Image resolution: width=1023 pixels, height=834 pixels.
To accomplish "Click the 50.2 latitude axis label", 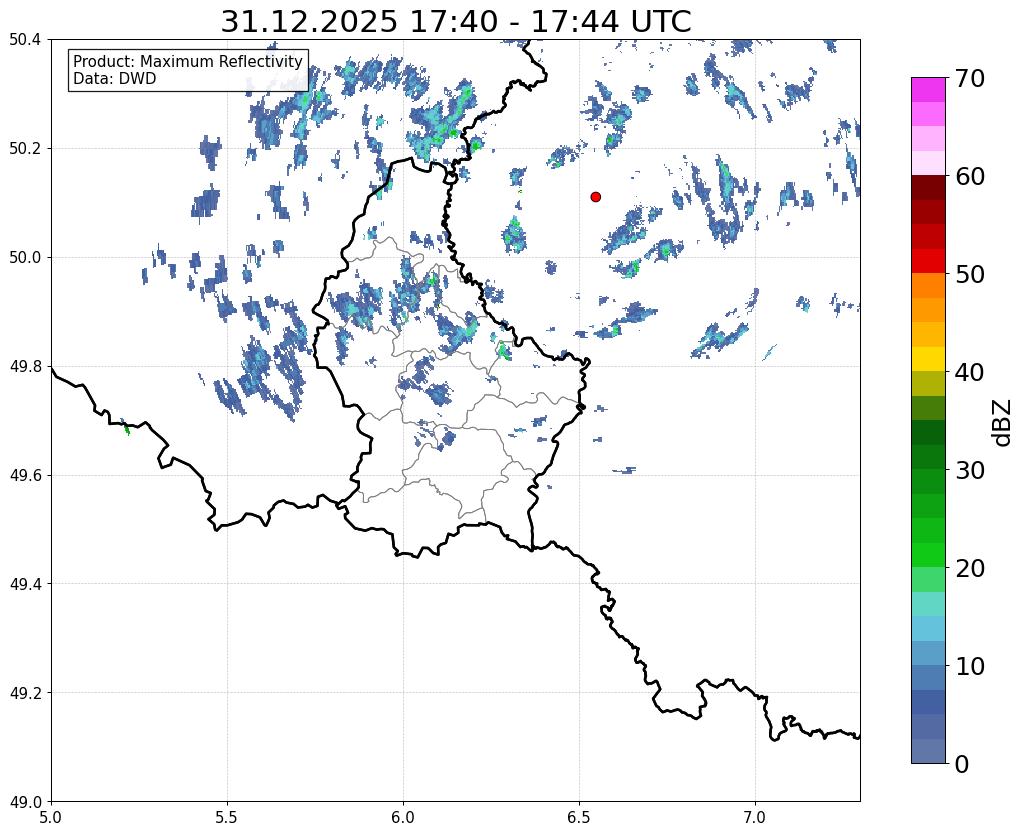I will click(x=25, y=148).
